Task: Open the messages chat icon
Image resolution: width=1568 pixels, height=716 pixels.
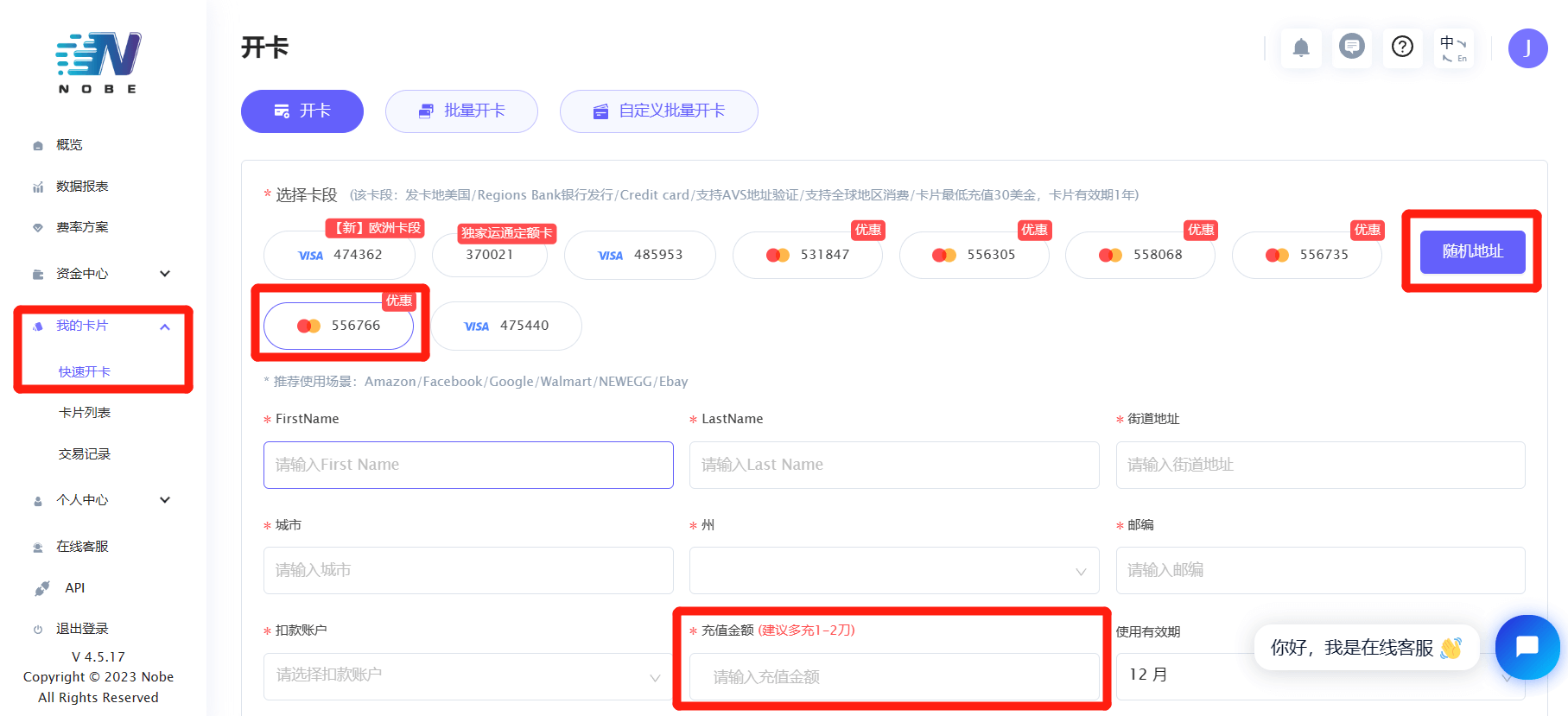Action: (x=1352, y=46)
